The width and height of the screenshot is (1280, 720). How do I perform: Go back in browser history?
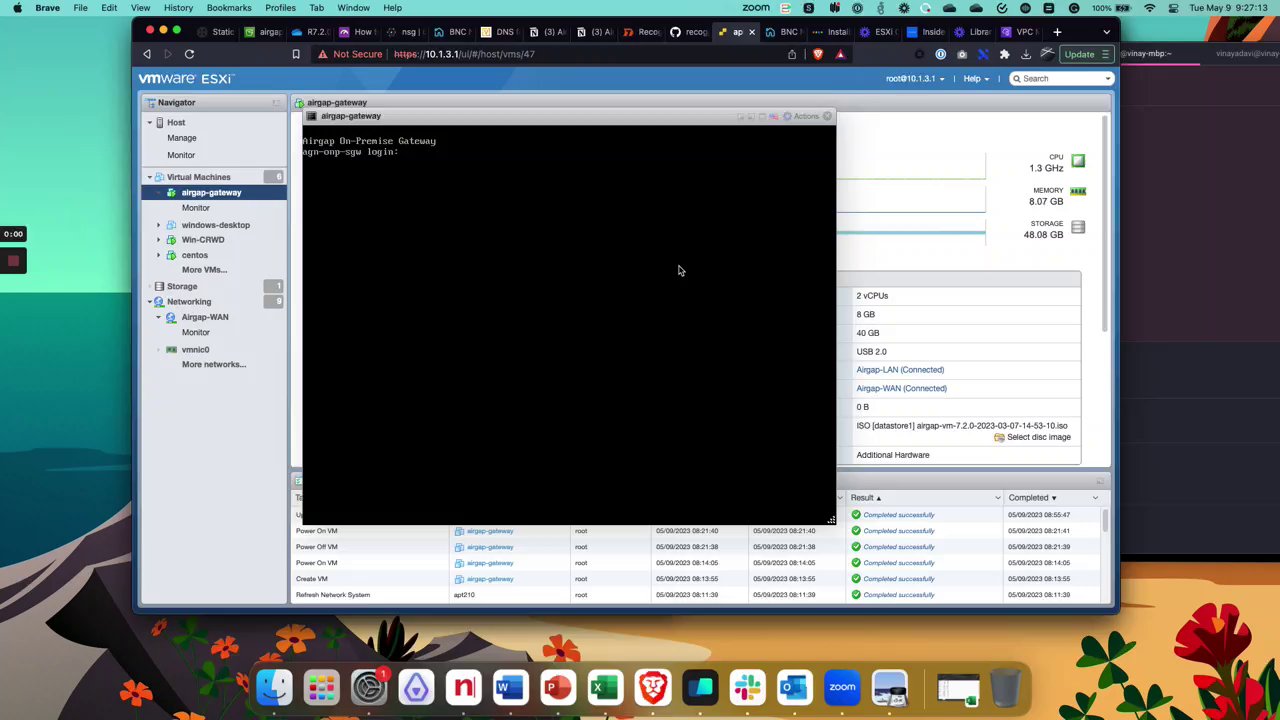147,54
